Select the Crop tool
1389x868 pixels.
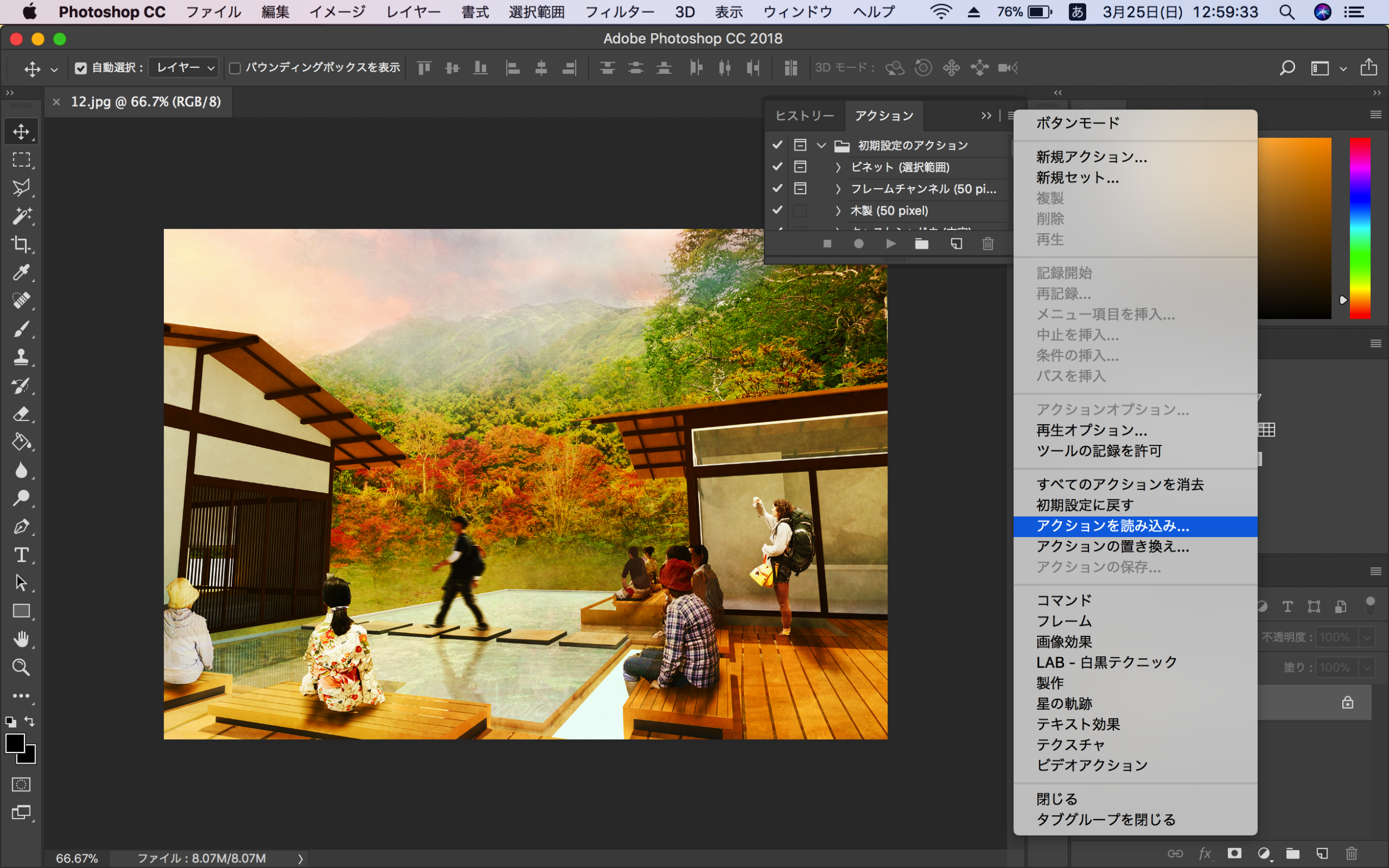(x=21, y=244)
